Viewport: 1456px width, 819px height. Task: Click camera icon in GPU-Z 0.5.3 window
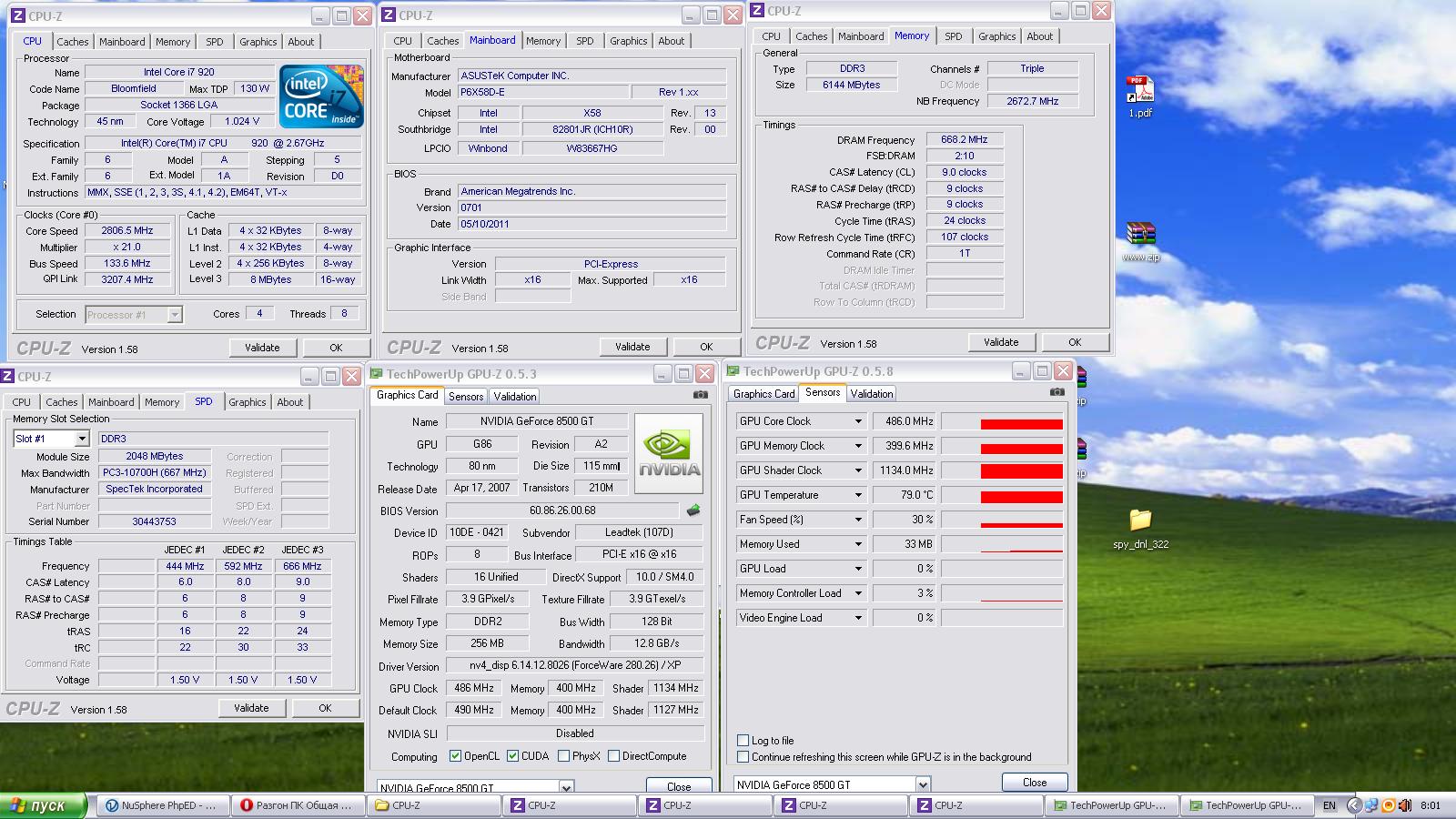pos(700,395)
